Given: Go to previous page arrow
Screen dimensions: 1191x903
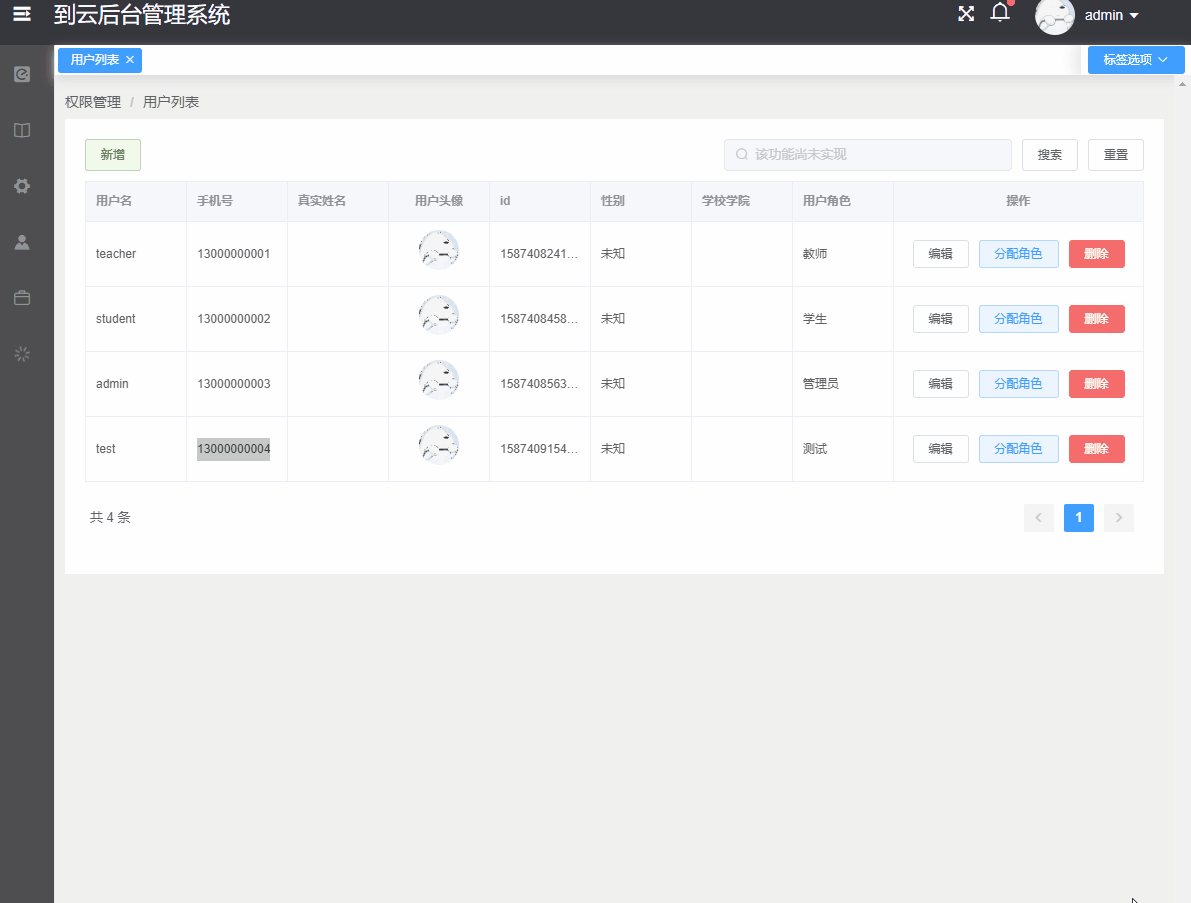Looking at the screenshot, I should (x=1038, y=518).
